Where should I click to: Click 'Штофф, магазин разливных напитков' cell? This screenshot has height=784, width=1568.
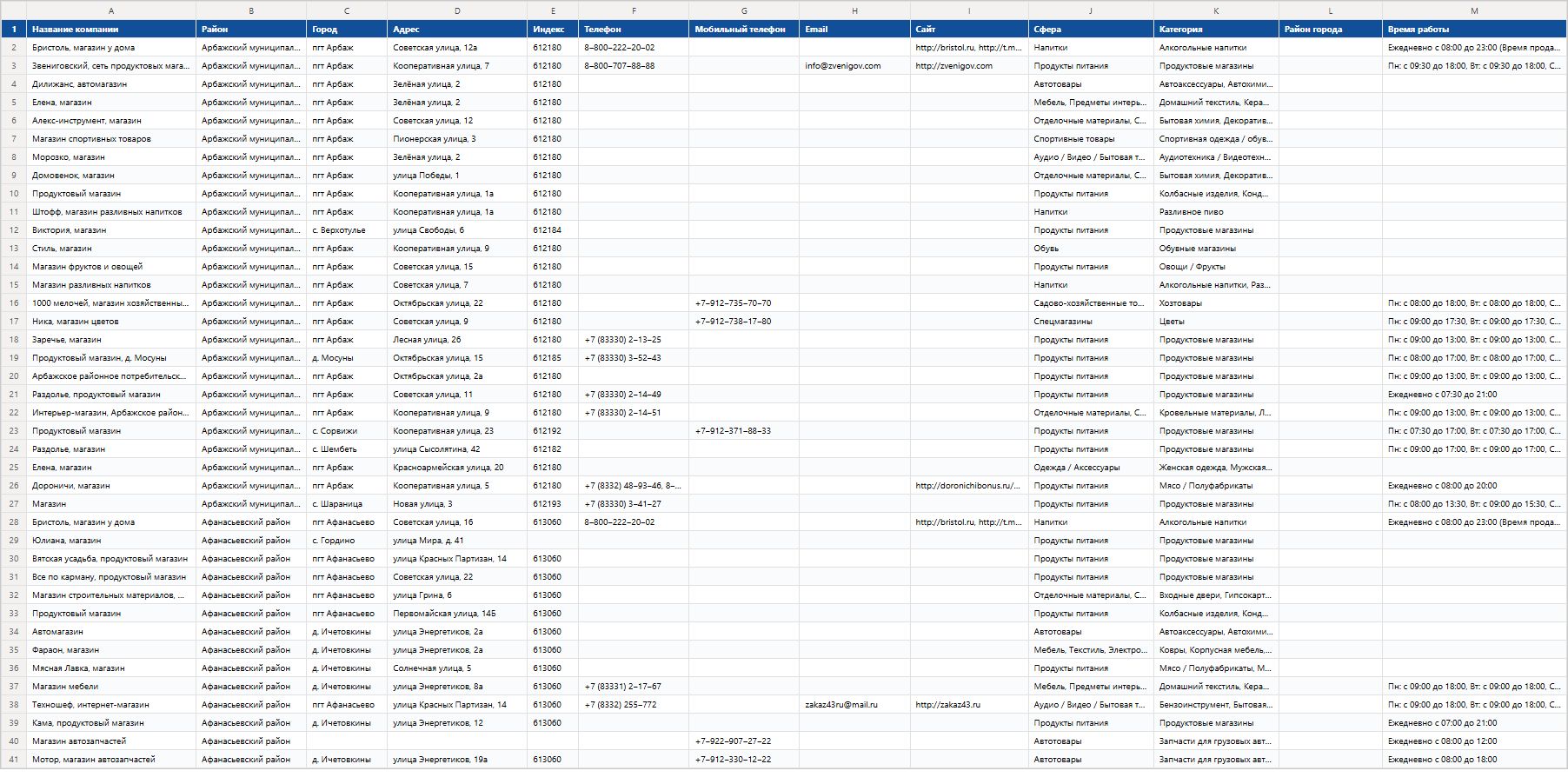[111, 212]
